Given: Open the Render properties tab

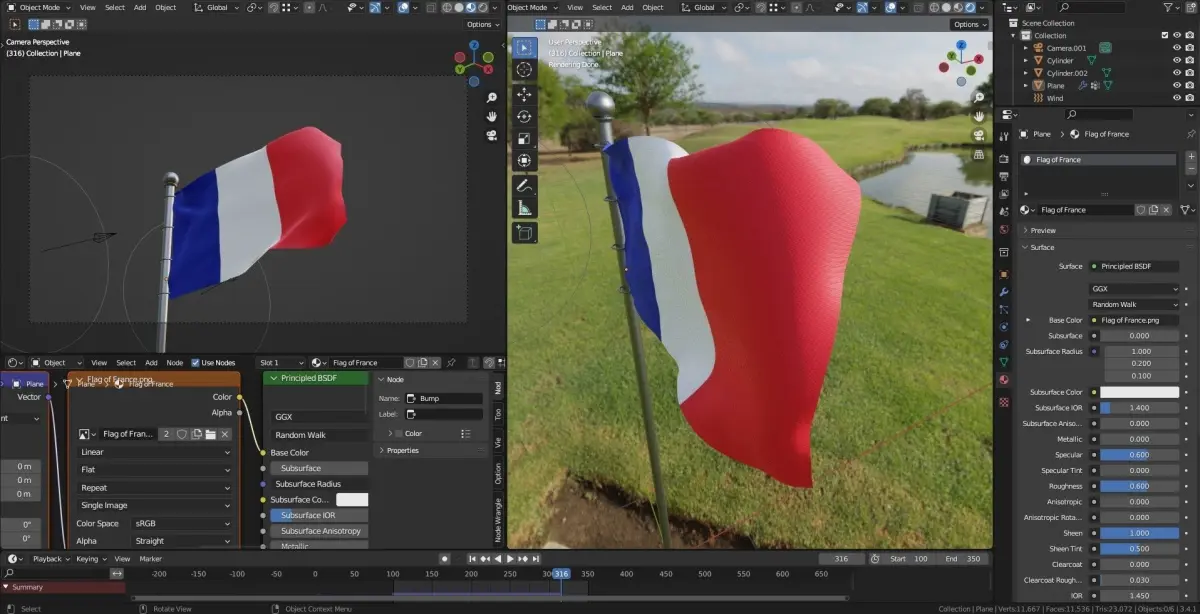Looking at the screenshot, I should [x=1004, y=159].
